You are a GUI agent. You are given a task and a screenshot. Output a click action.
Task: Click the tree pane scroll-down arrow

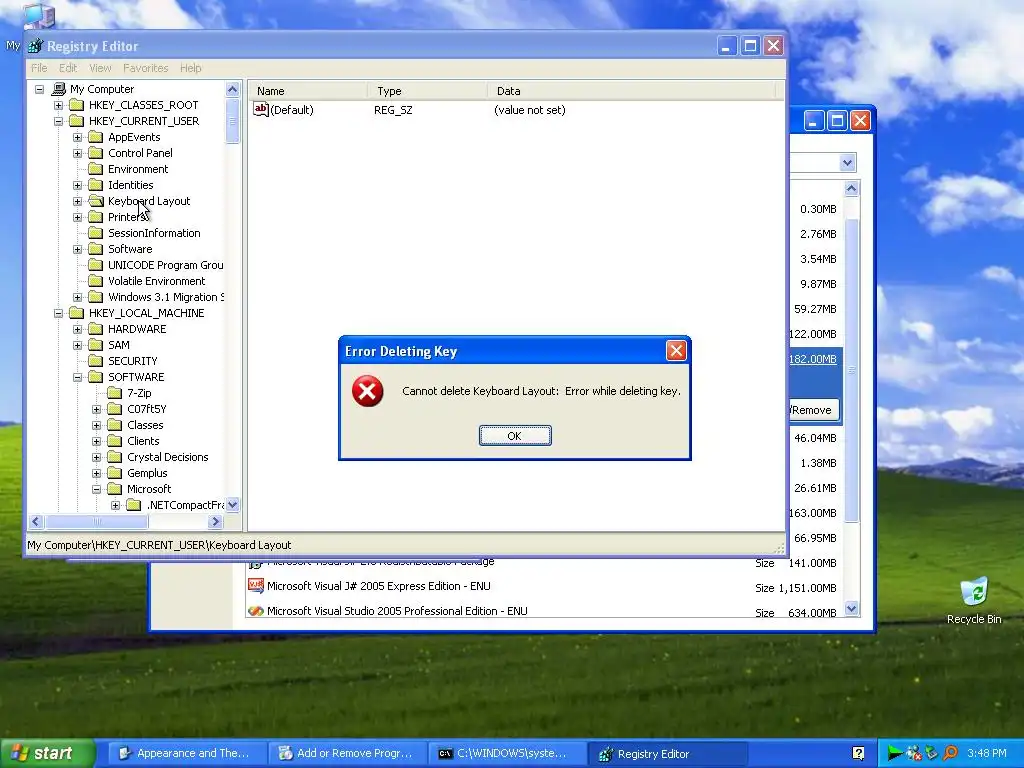(x=232, y=505)
